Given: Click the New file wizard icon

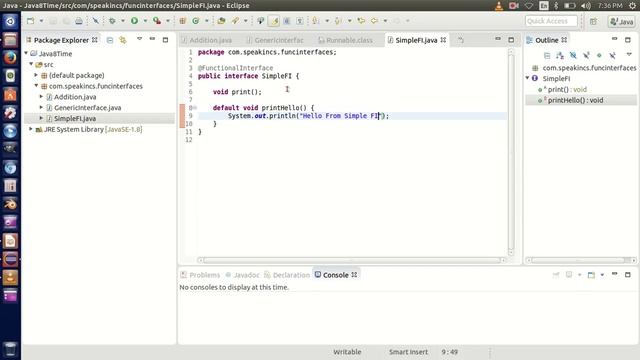Looking at the screenshot, I should [x=31, y=21].
